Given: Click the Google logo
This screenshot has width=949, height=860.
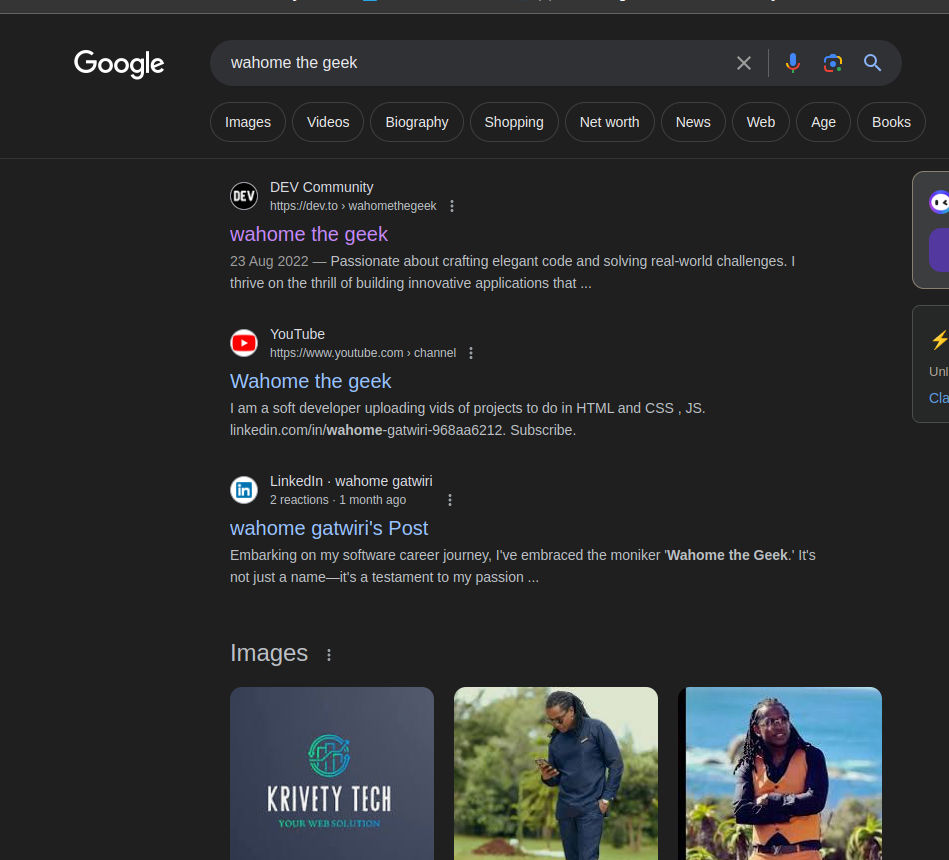Looking at the screenshot, I should (x=119, y=64).
